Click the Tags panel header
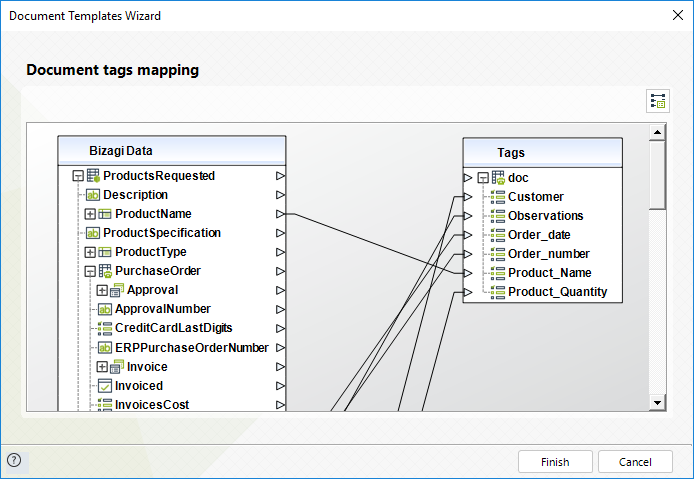The width and height of the screenshot is (694, 479). point(543,152)
